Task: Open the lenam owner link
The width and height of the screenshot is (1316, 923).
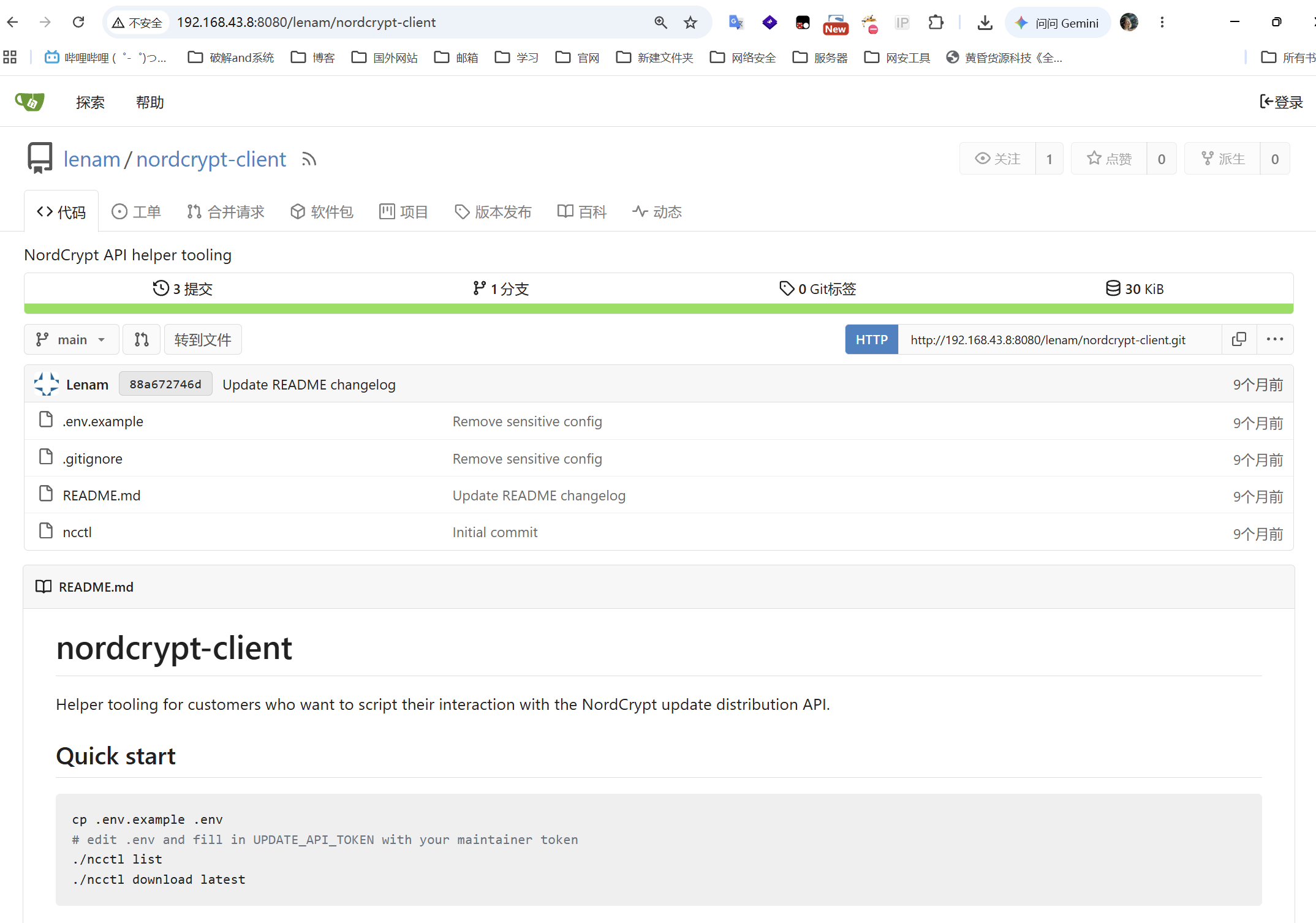Action: click(92, 159)
